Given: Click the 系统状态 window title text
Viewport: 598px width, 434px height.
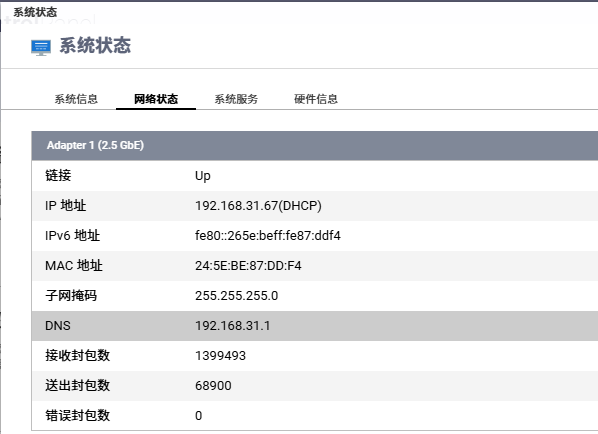Looking at the screenshot, I should [35, 12].
